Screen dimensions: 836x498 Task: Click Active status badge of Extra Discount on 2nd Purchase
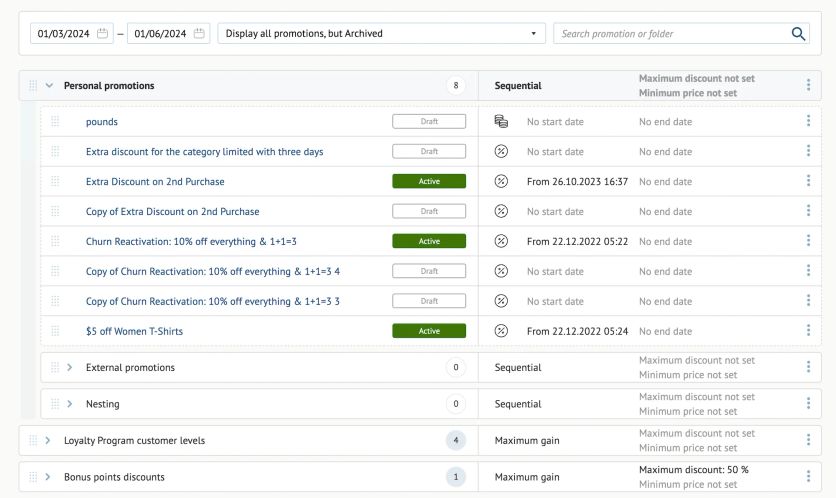[429, 181]
